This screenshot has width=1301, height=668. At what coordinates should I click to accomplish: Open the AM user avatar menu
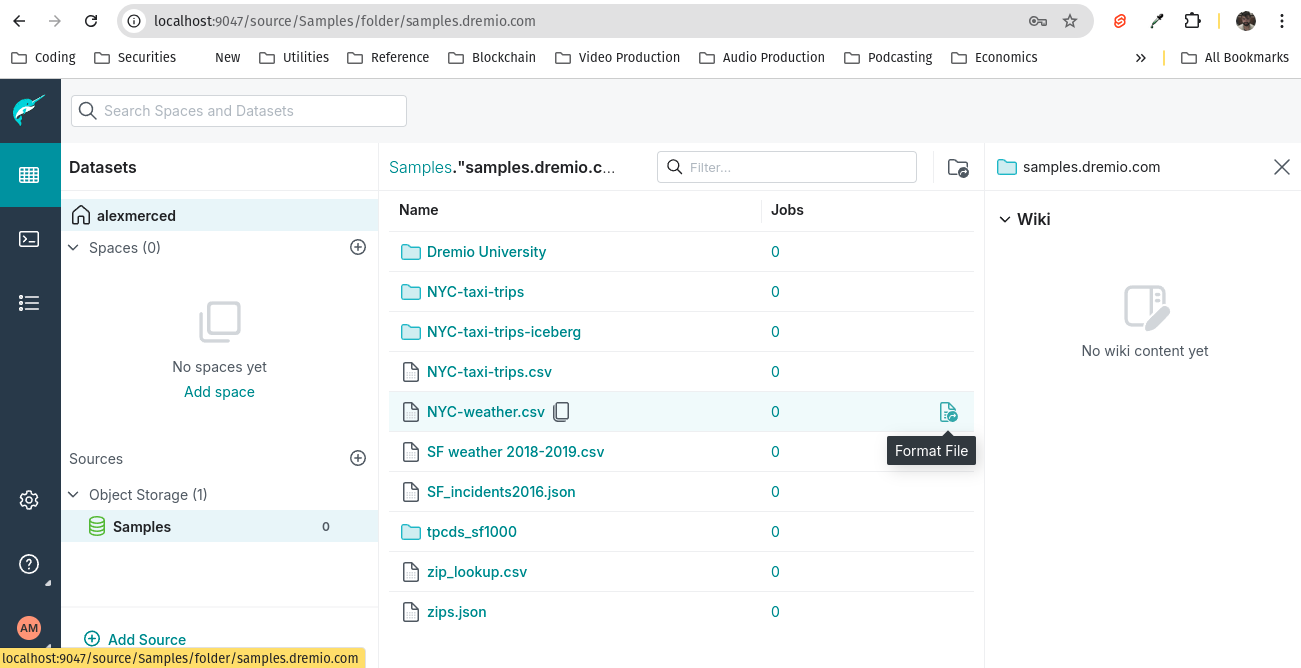pos(29,628)
